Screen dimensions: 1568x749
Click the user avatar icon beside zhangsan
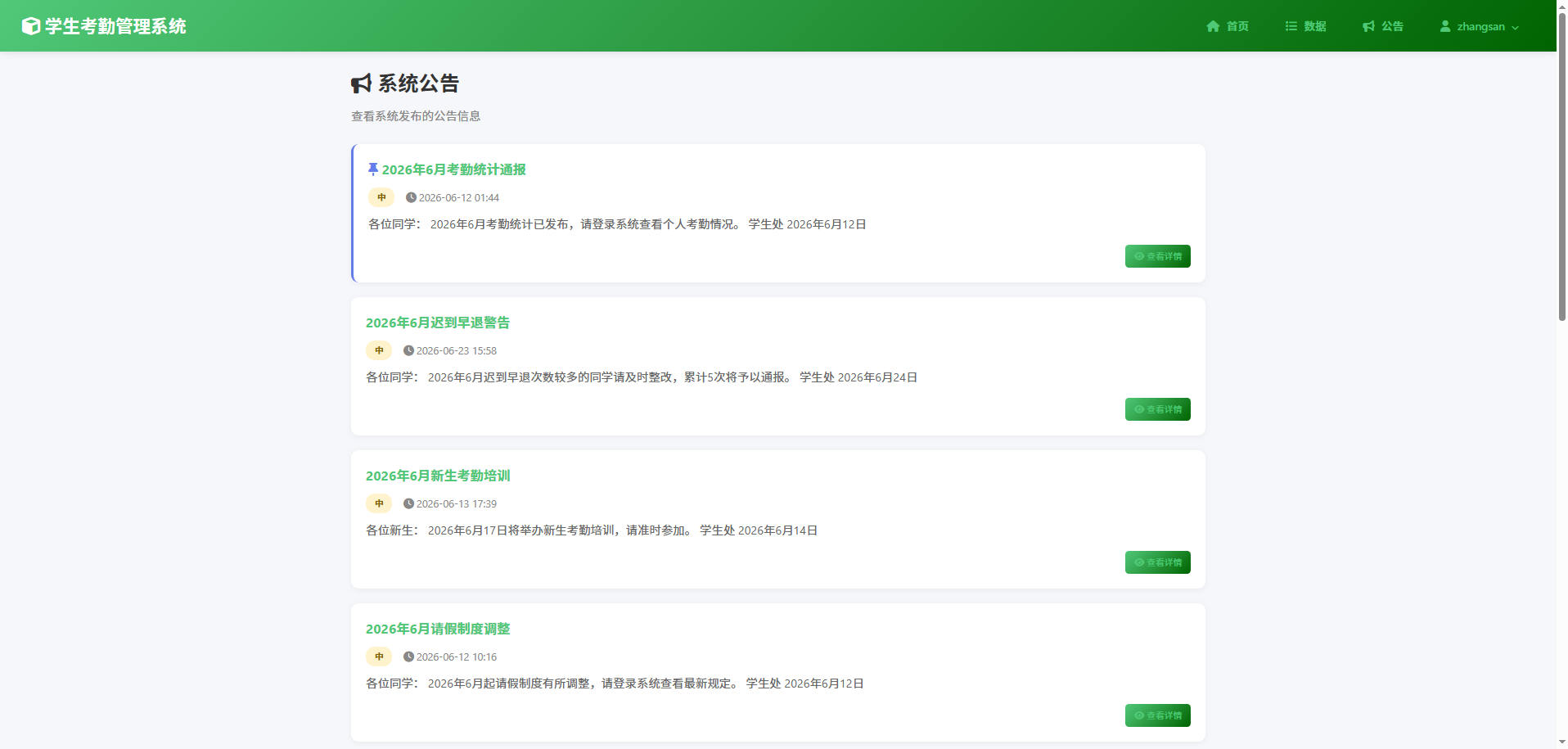1445,26
